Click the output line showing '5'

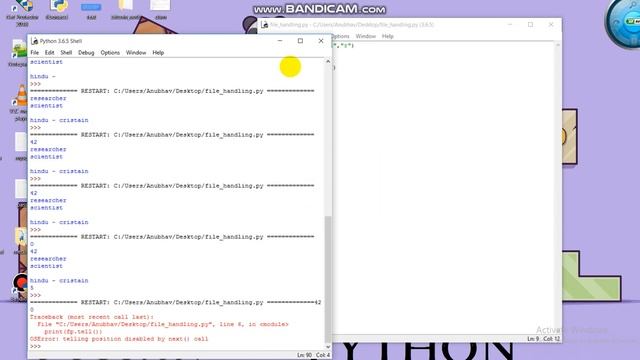pos(32,288)
